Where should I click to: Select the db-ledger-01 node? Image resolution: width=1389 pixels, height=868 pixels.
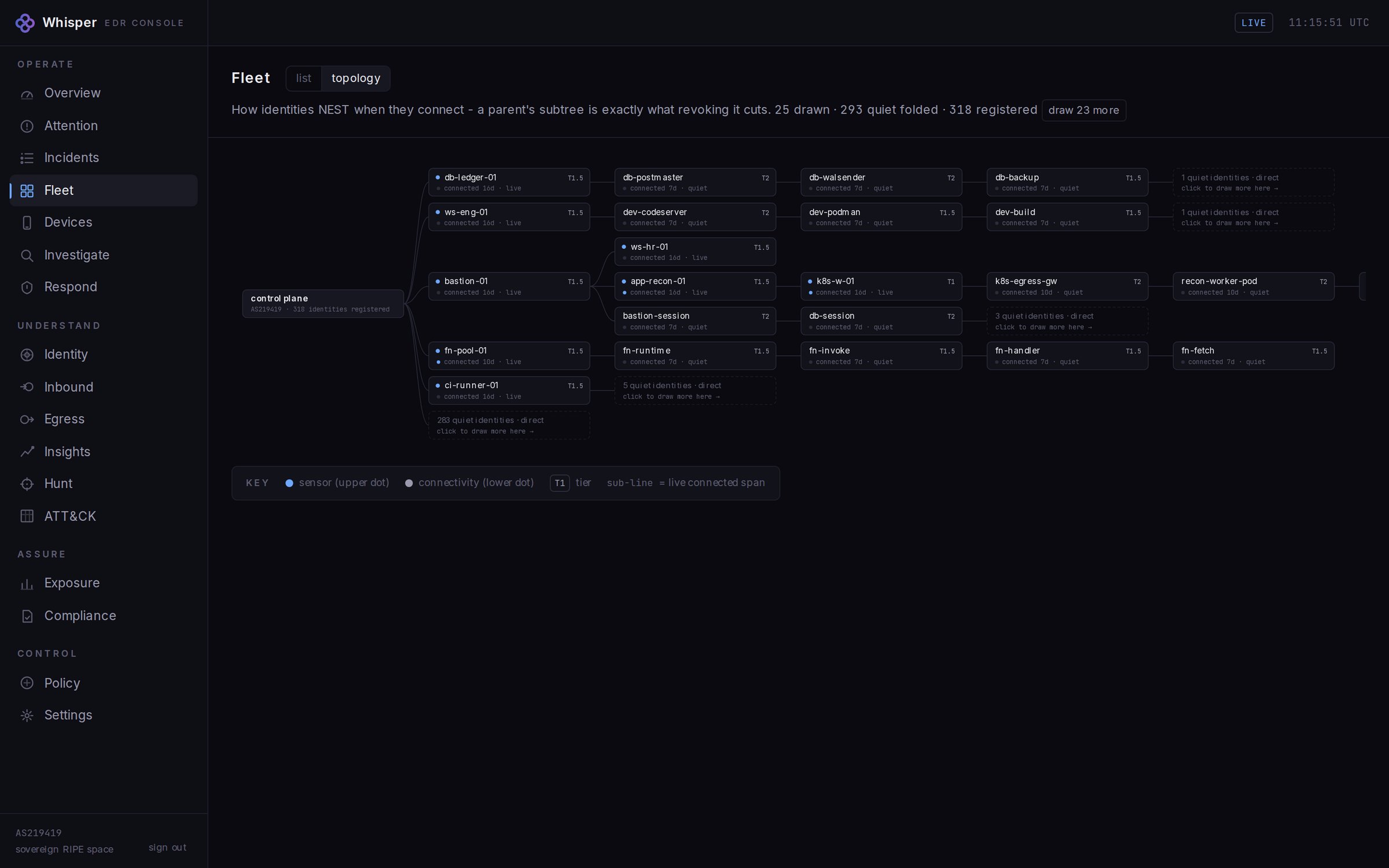[x=509, y=182]
